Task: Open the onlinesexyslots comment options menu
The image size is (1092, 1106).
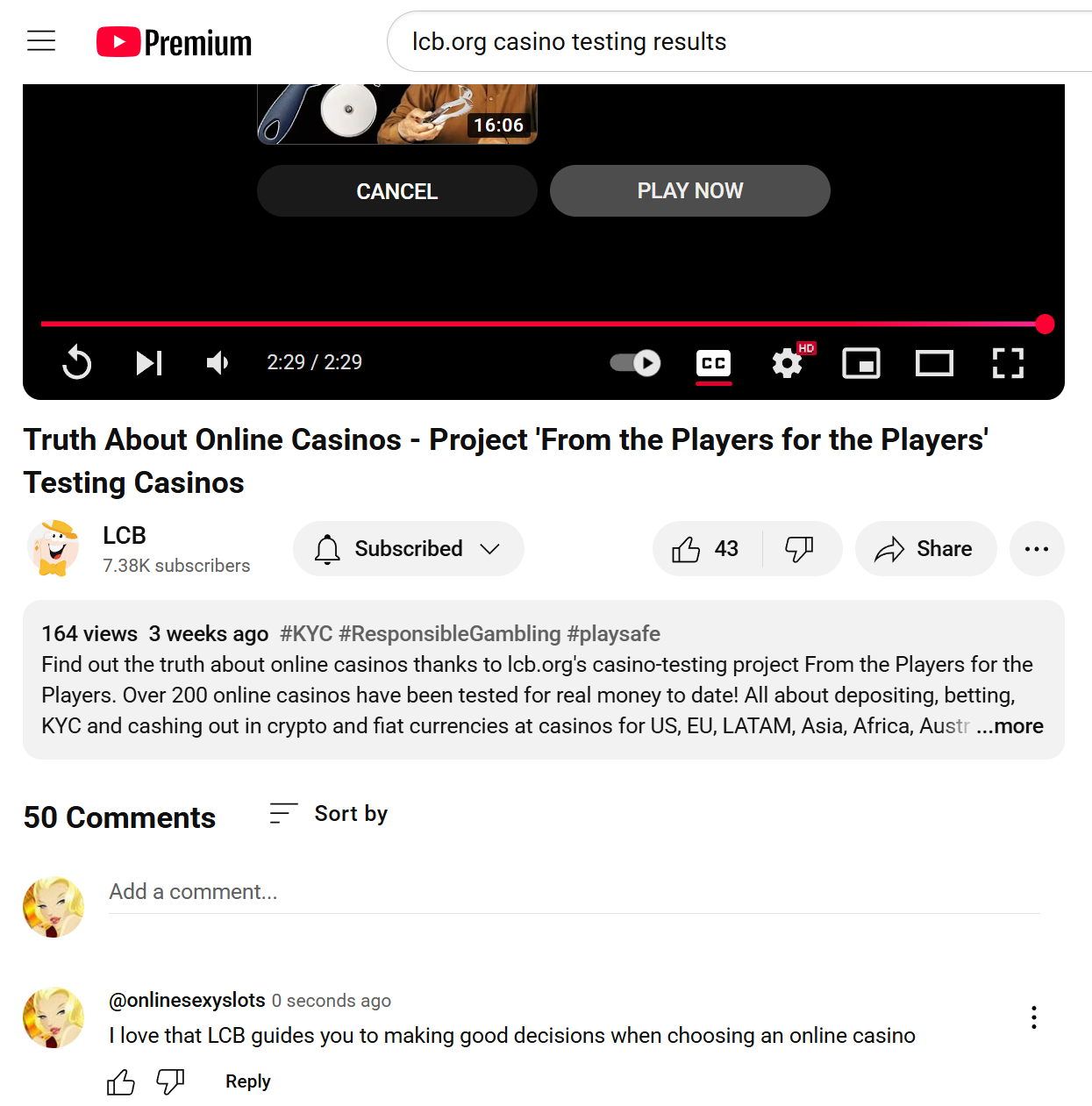Action: point(1034,1017)
